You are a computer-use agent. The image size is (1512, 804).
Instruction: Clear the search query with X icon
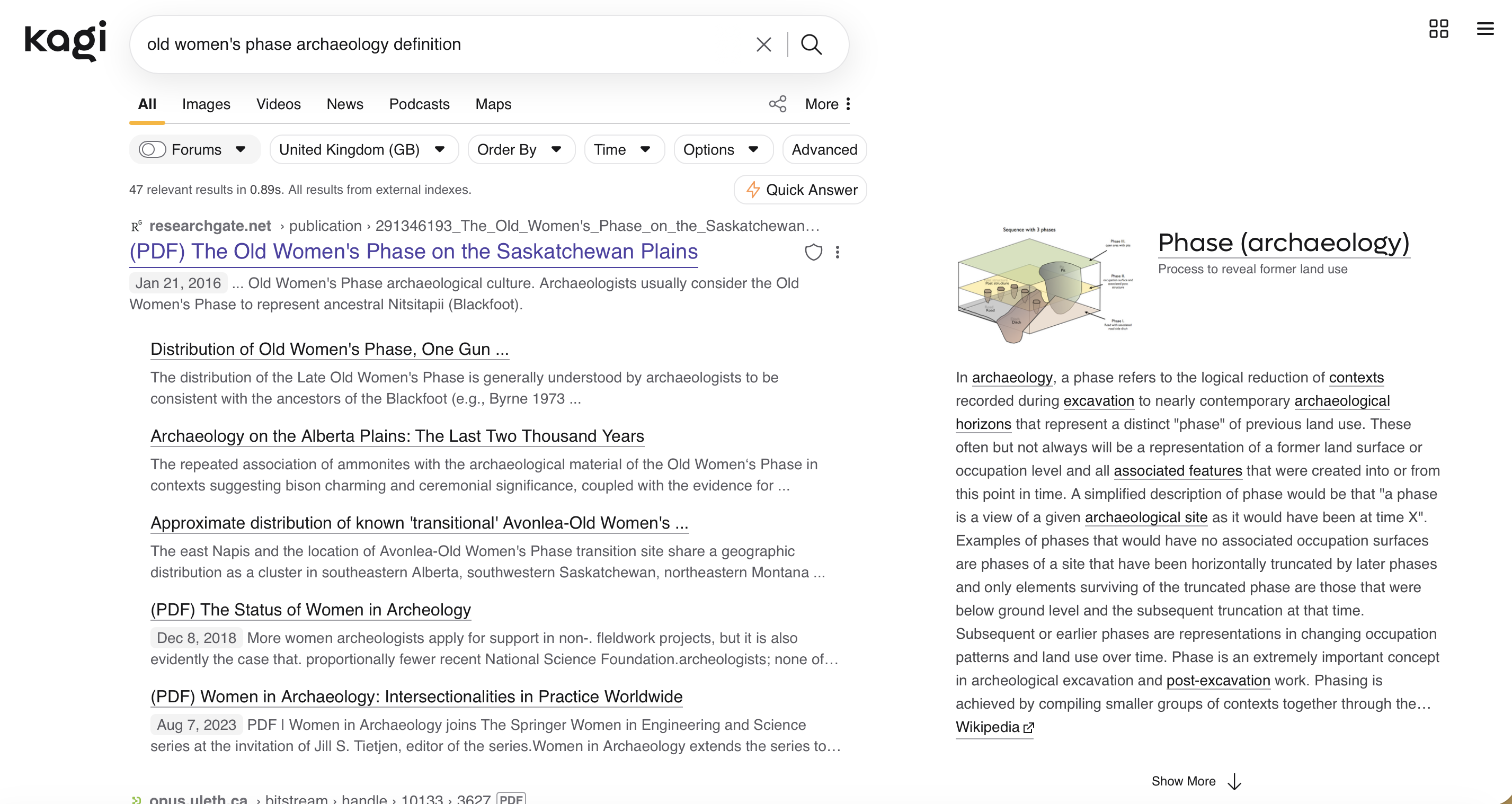(x=763, y=44)
